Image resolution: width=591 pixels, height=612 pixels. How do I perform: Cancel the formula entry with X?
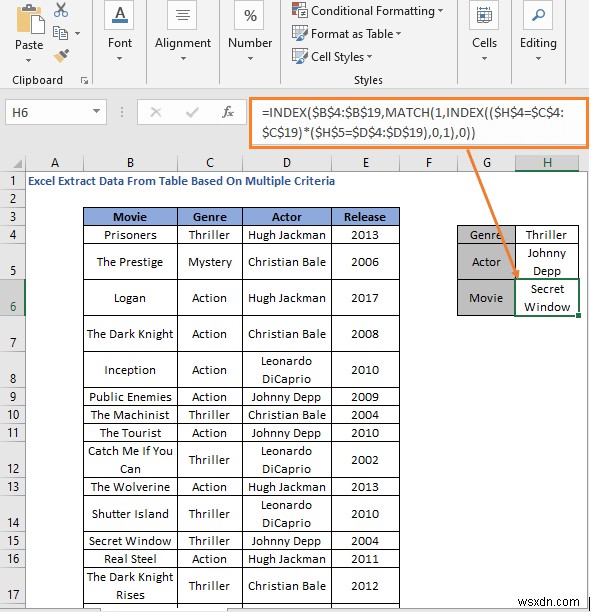pos(156,112)
